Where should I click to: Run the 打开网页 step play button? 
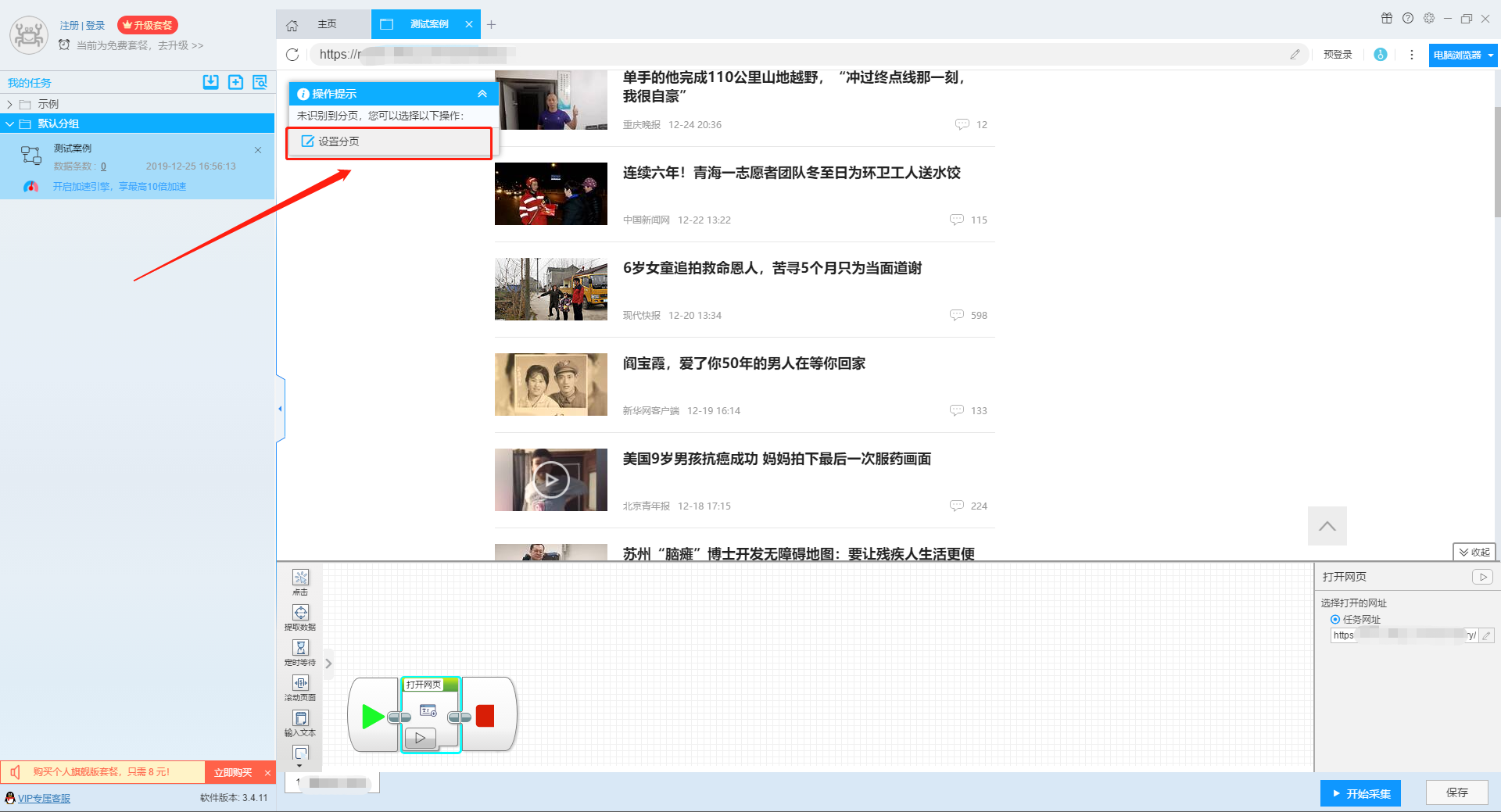pos(421,737)
